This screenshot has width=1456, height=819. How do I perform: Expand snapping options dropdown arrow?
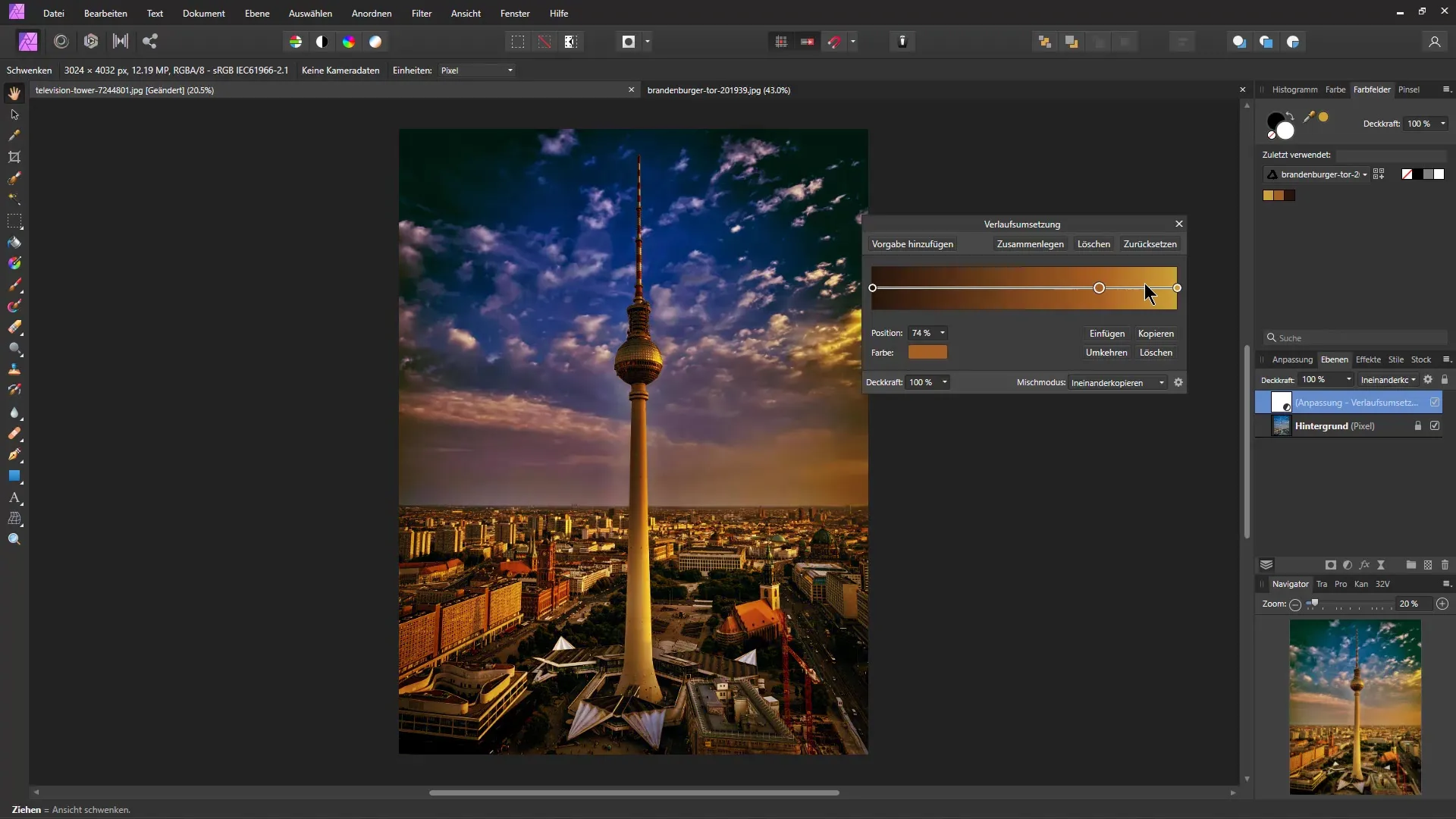coord(853,42)
